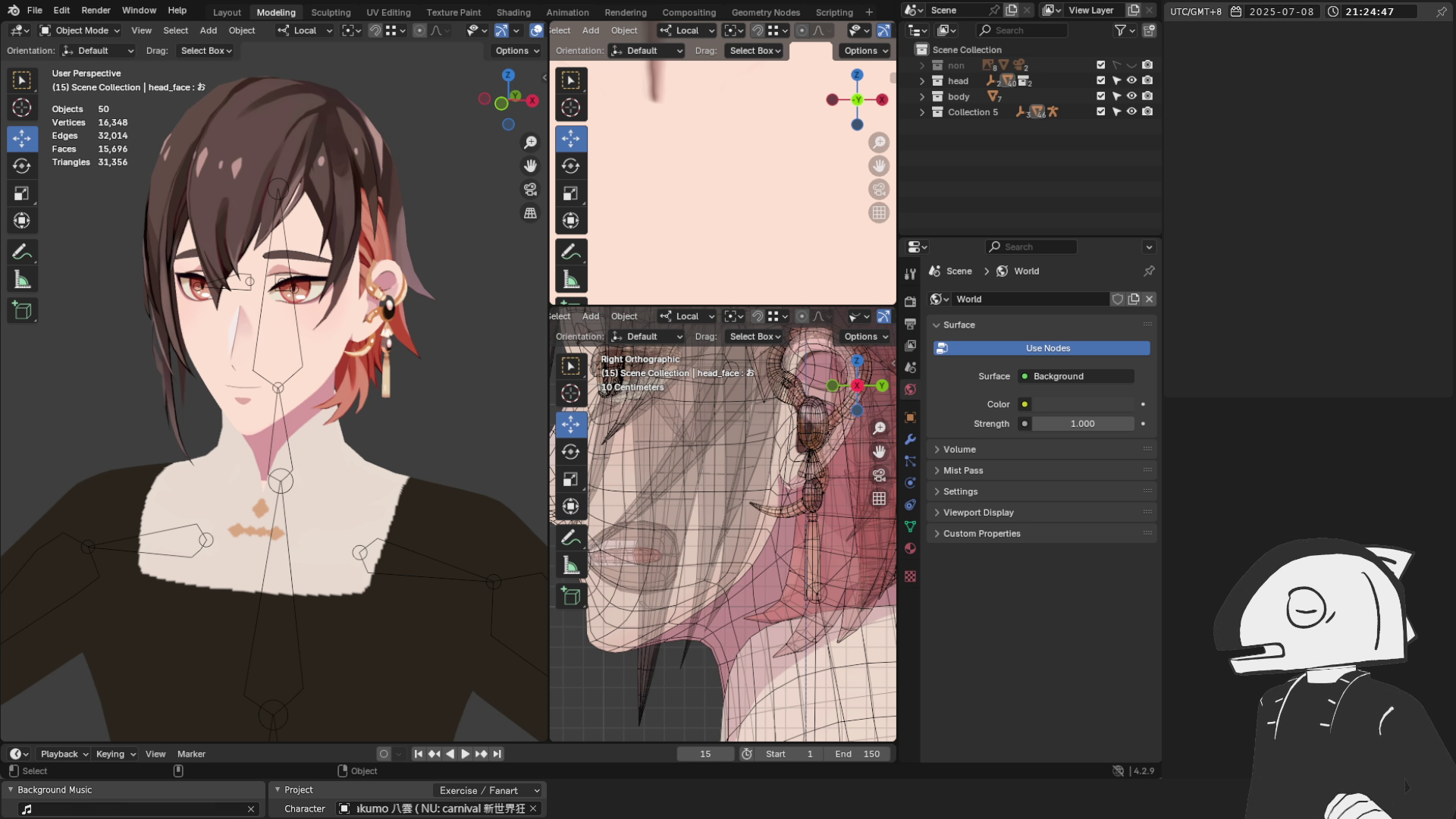Click the outliner Search field
Screen dimensions: 1456x819
1022,30
